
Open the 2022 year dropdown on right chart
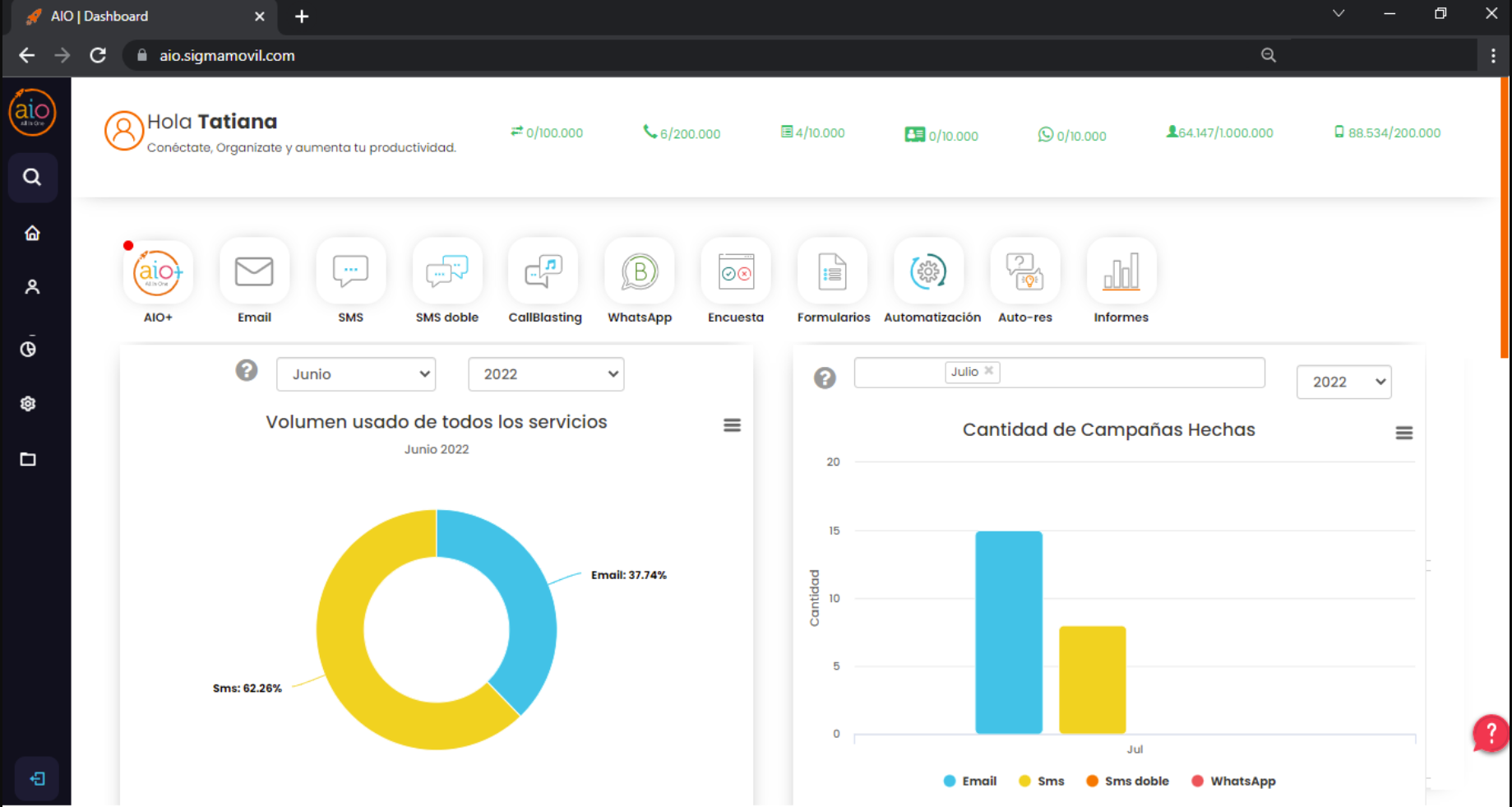tap(1343, 382)
